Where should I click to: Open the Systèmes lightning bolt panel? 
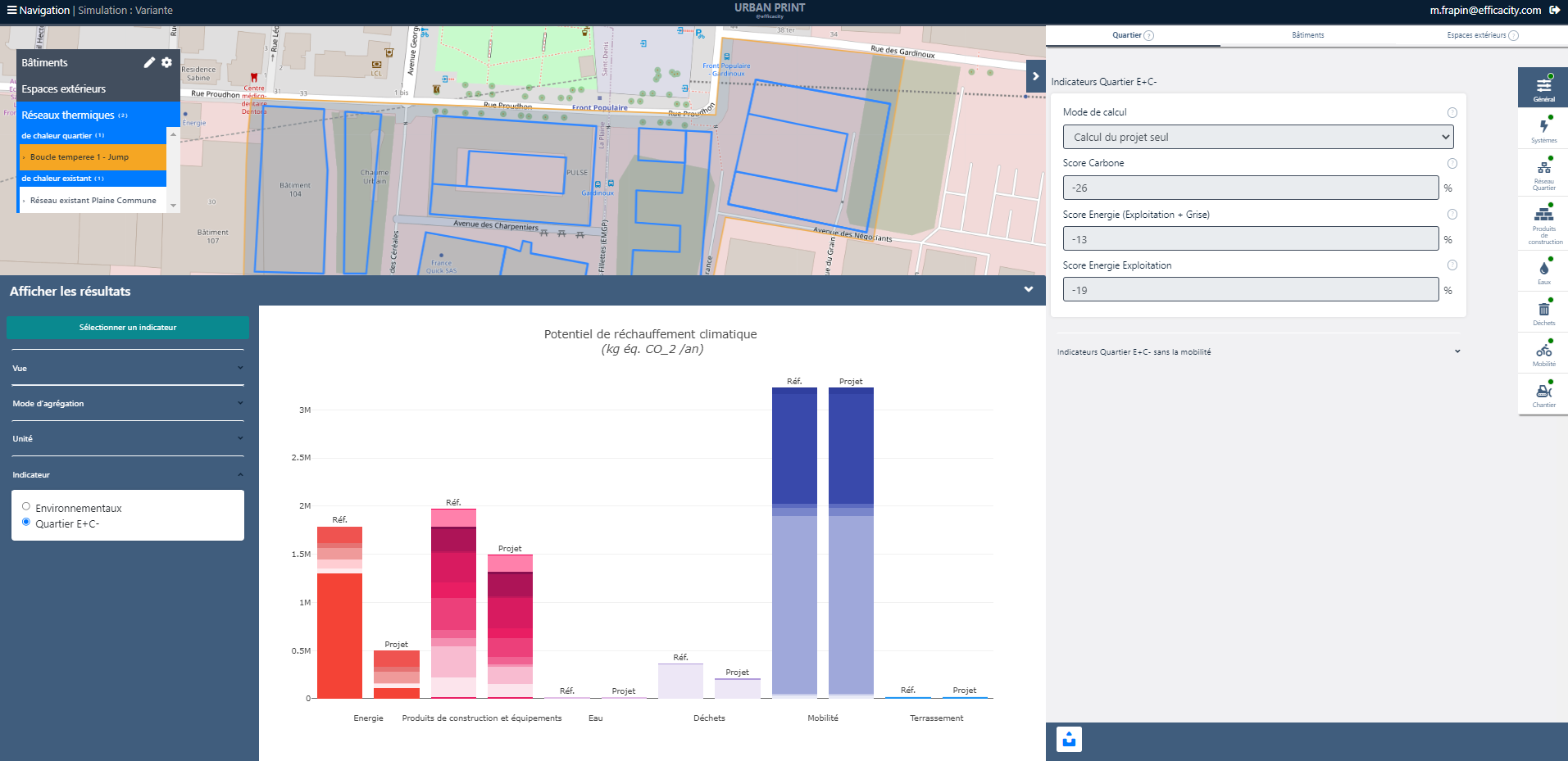coord(1543,129)
